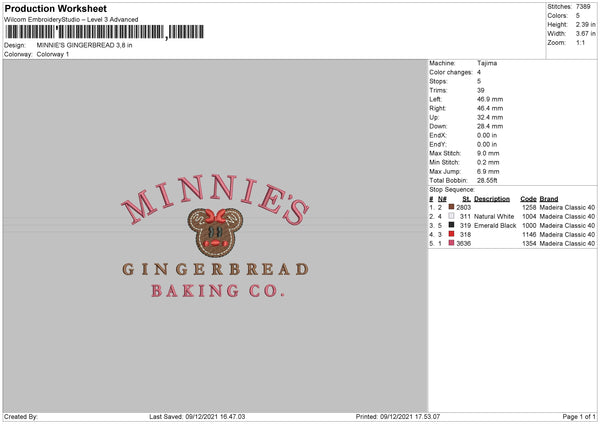Image resolution: width=600 pixels, height=424 pixels.
Task: Click the Min Stitch value 0.2 mm
Action: pos(488,162)
